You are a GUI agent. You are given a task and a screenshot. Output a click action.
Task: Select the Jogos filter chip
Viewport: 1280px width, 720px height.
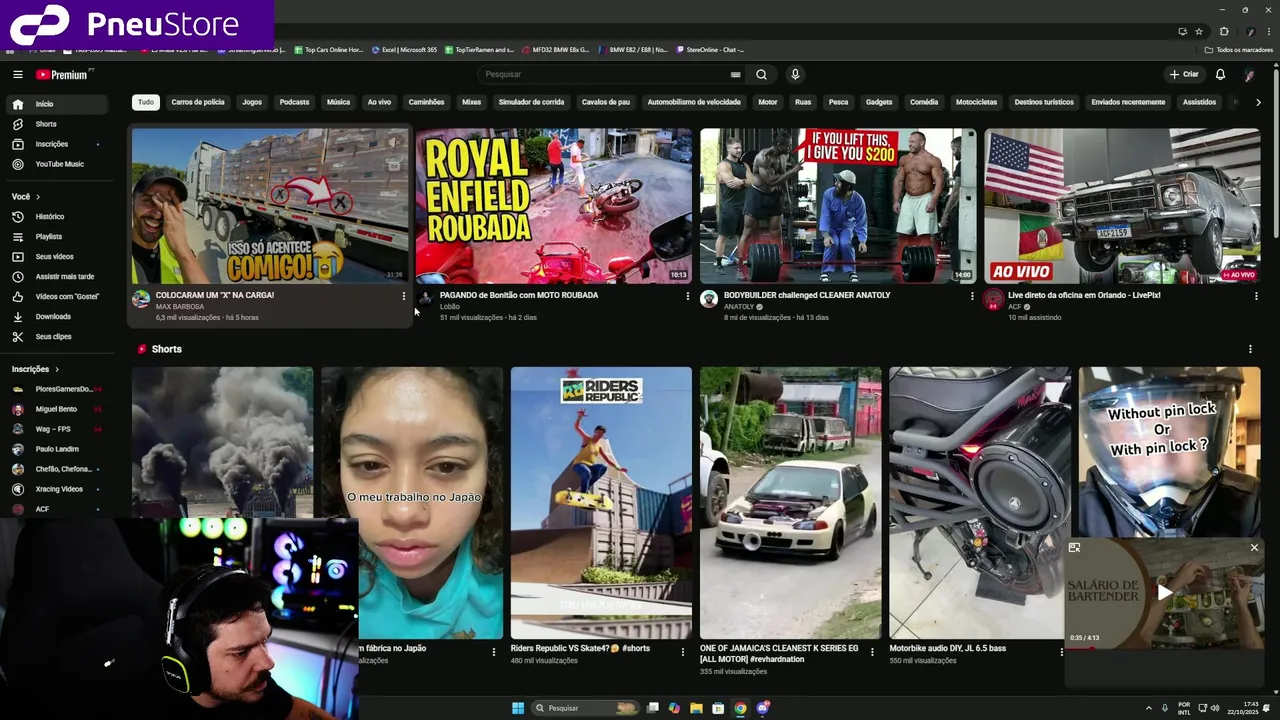[x=252, y=102]
